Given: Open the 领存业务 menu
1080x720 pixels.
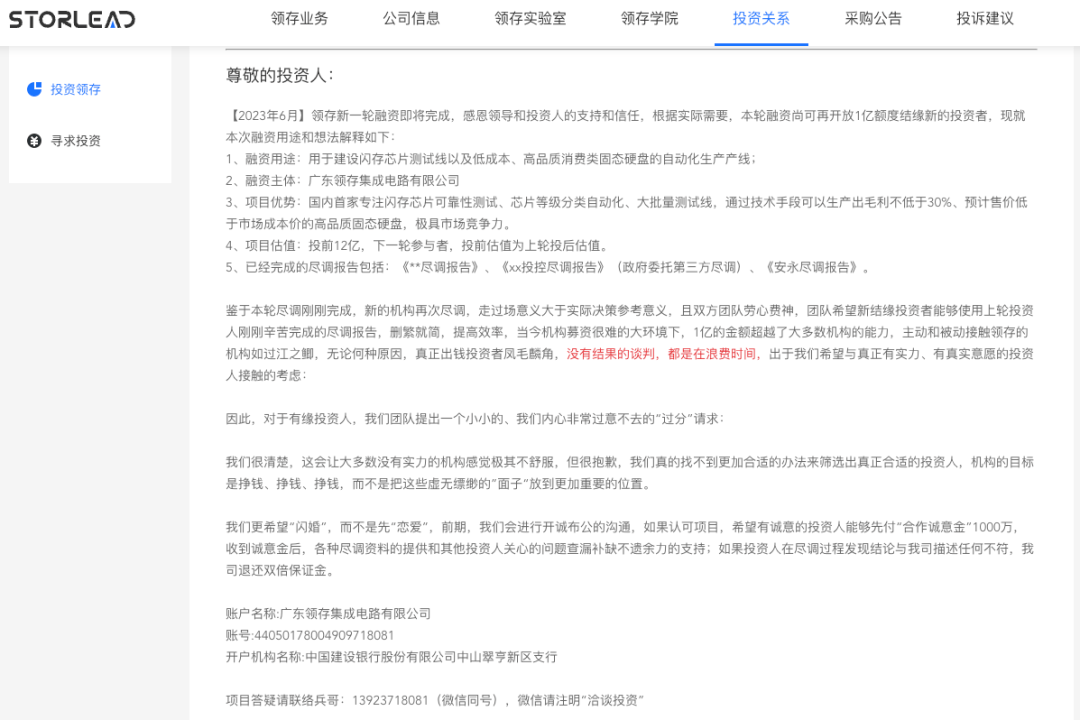Looking at the screenshot, I should click(x=300, y=19).
